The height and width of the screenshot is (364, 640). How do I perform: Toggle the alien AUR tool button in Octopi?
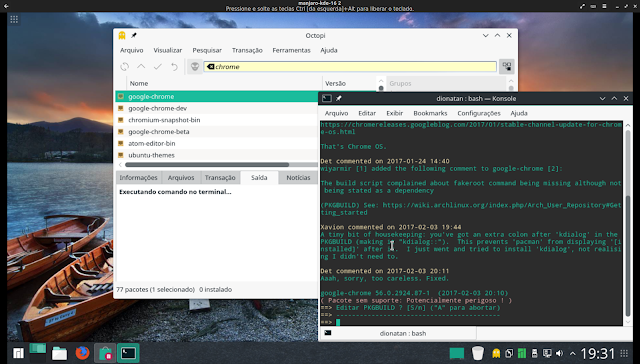click(x=195, y=67)
